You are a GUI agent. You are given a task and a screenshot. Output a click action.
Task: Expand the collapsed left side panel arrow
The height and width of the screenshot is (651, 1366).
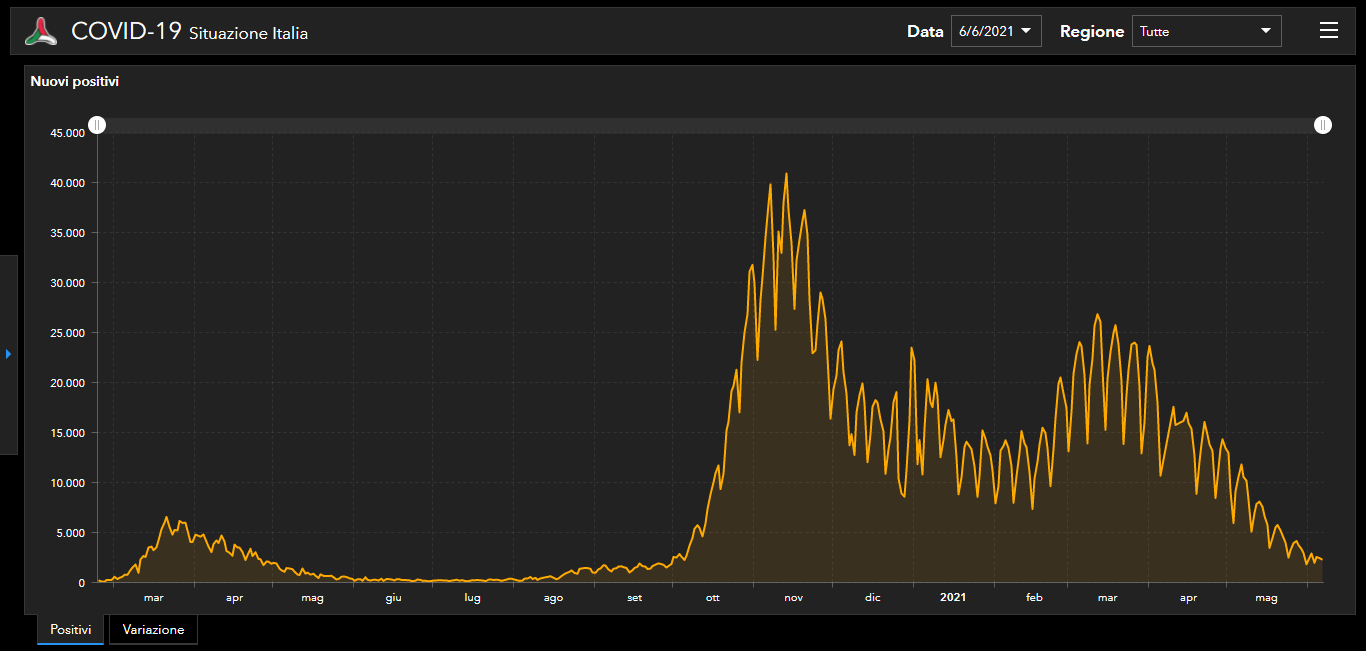pyautogui.click(x=9, y=354)
